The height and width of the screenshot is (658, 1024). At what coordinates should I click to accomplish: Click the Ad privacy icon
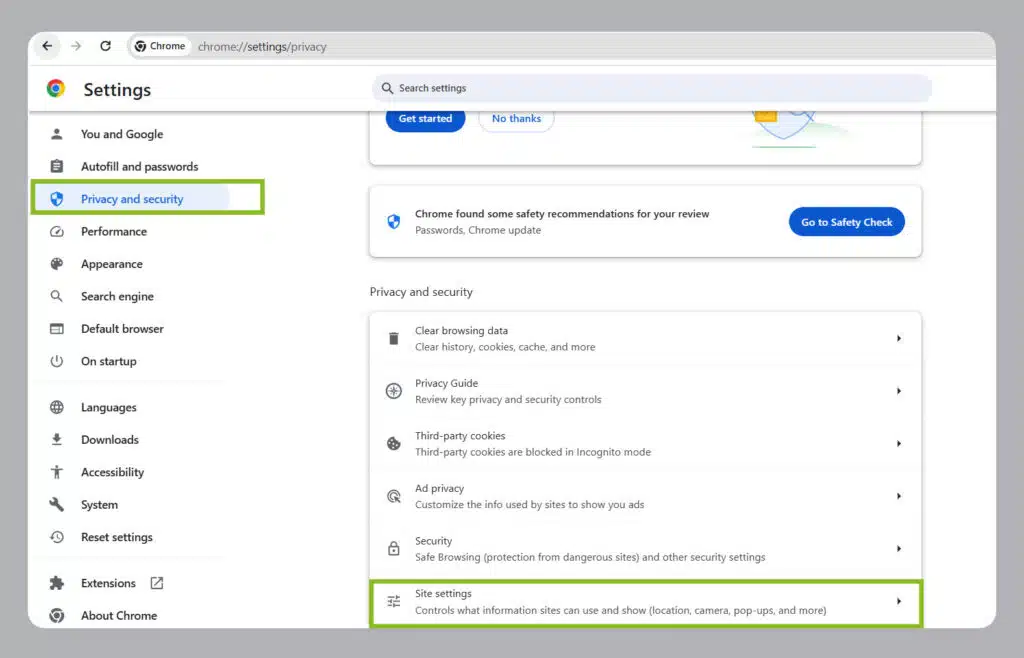tap(394, 496)
